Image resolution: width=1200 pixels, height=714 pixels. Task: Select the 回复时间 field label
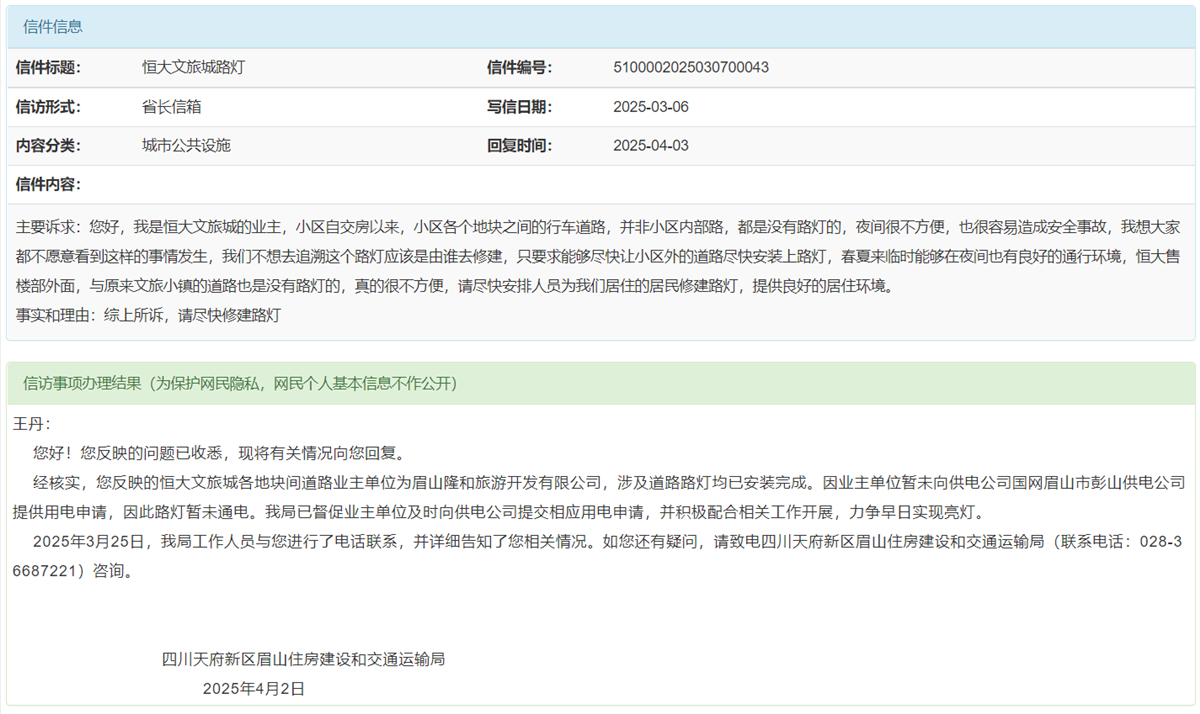pyautogui.click(x=519, y=146)
